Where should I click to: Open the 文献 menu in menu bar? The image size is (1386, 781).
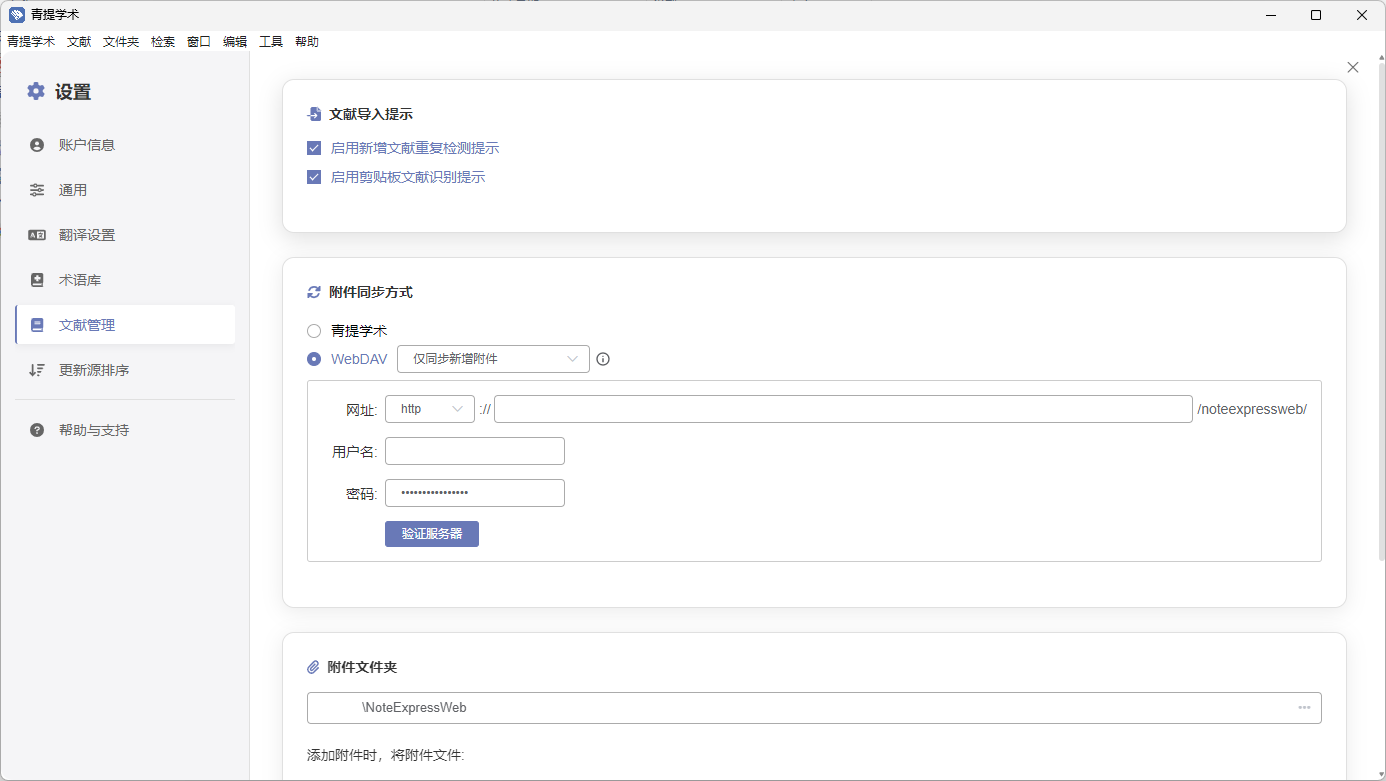pyautogui.click(x=79, y=42)
